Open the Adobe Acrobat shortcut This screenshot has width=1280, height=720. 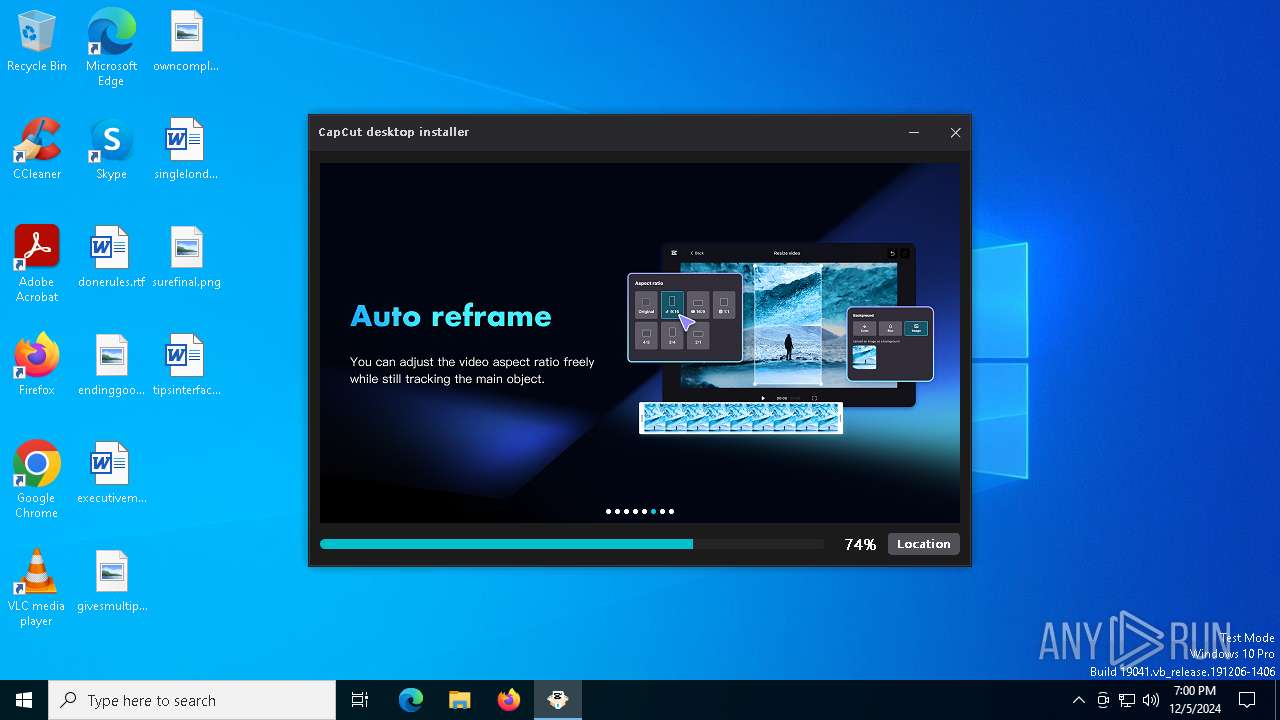[x=37, y=264]
